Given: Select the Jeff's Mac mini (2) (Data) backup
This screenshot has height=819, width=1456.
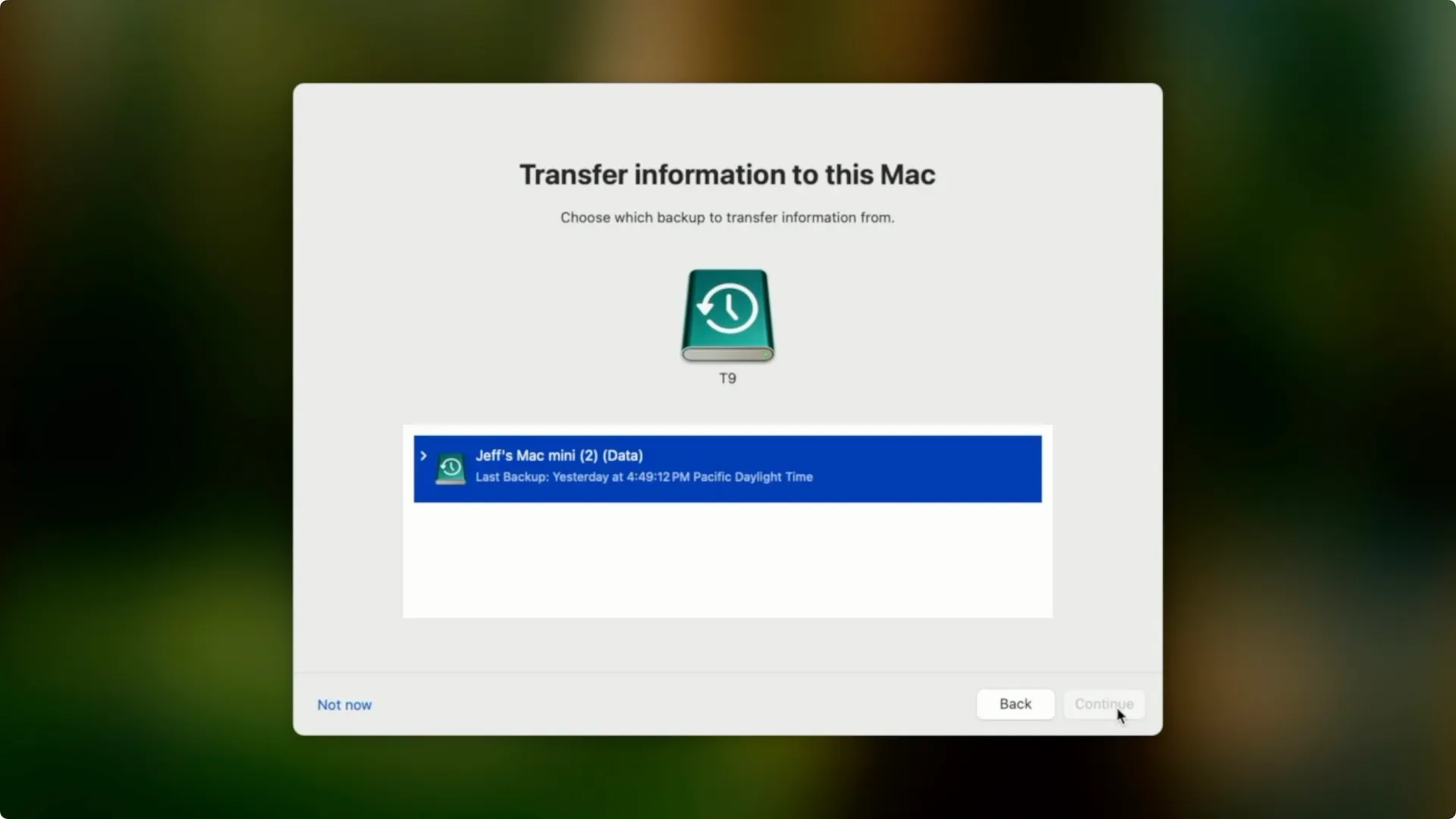Looking at the screenshot, I should [x=727, y=469].
